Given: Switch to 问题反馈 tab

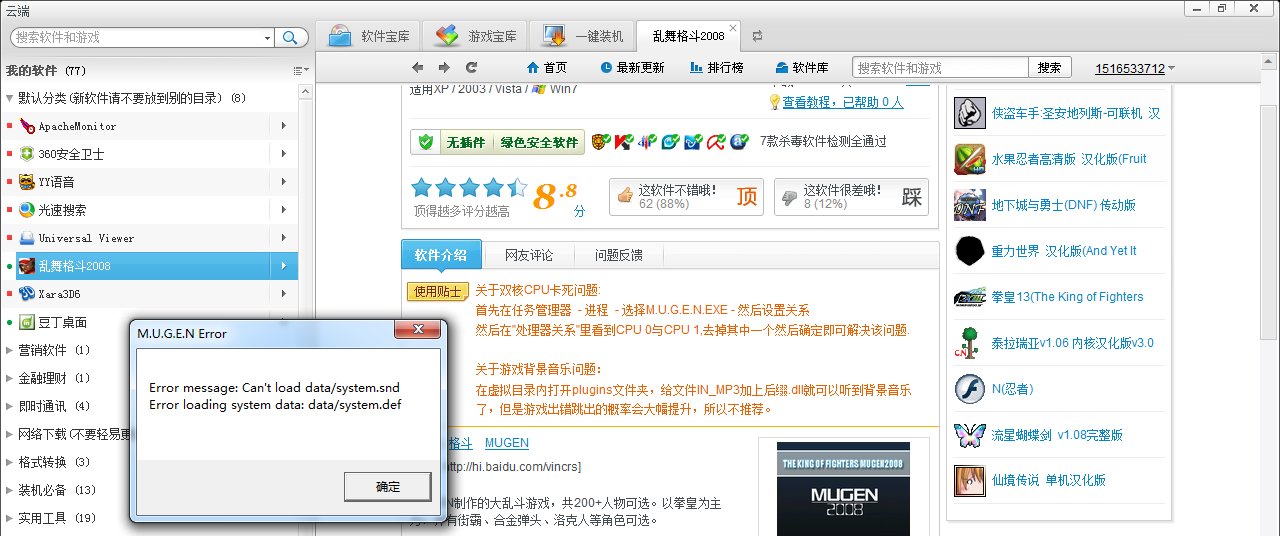Looking at the screenshot, I should [x=619, y=255].
